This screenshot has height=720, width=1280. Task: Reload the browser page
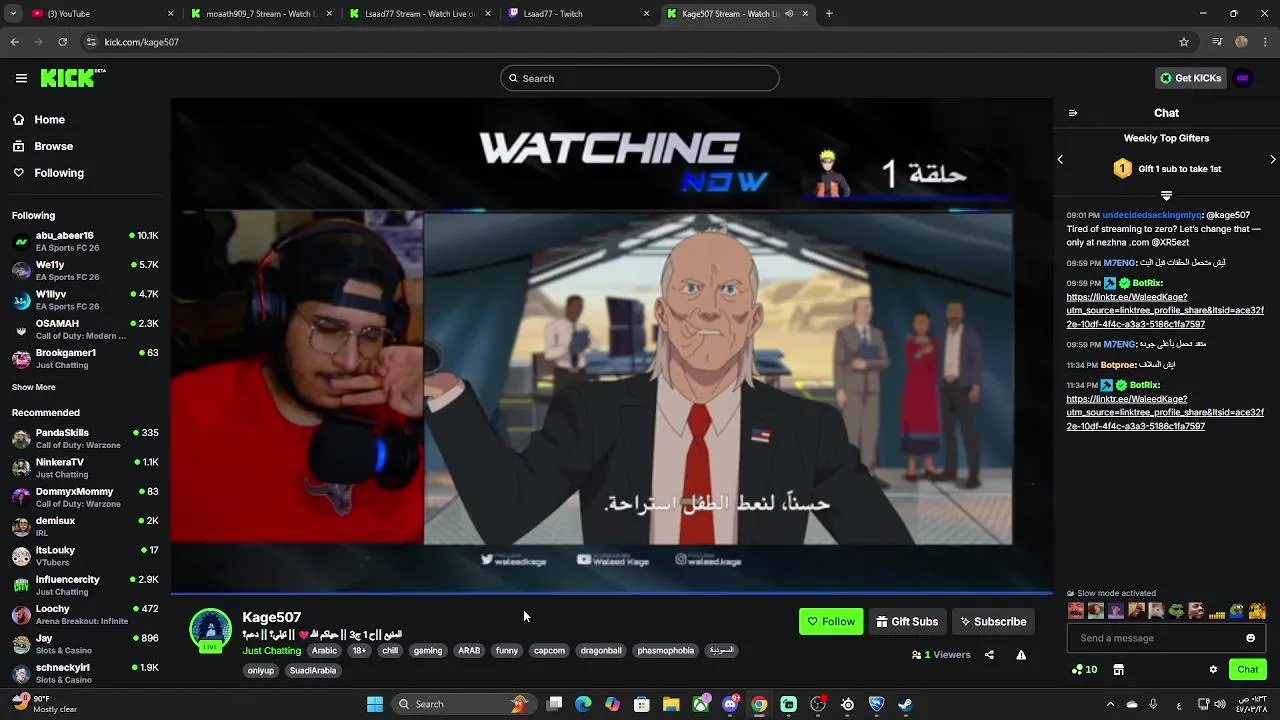[62, 42]
